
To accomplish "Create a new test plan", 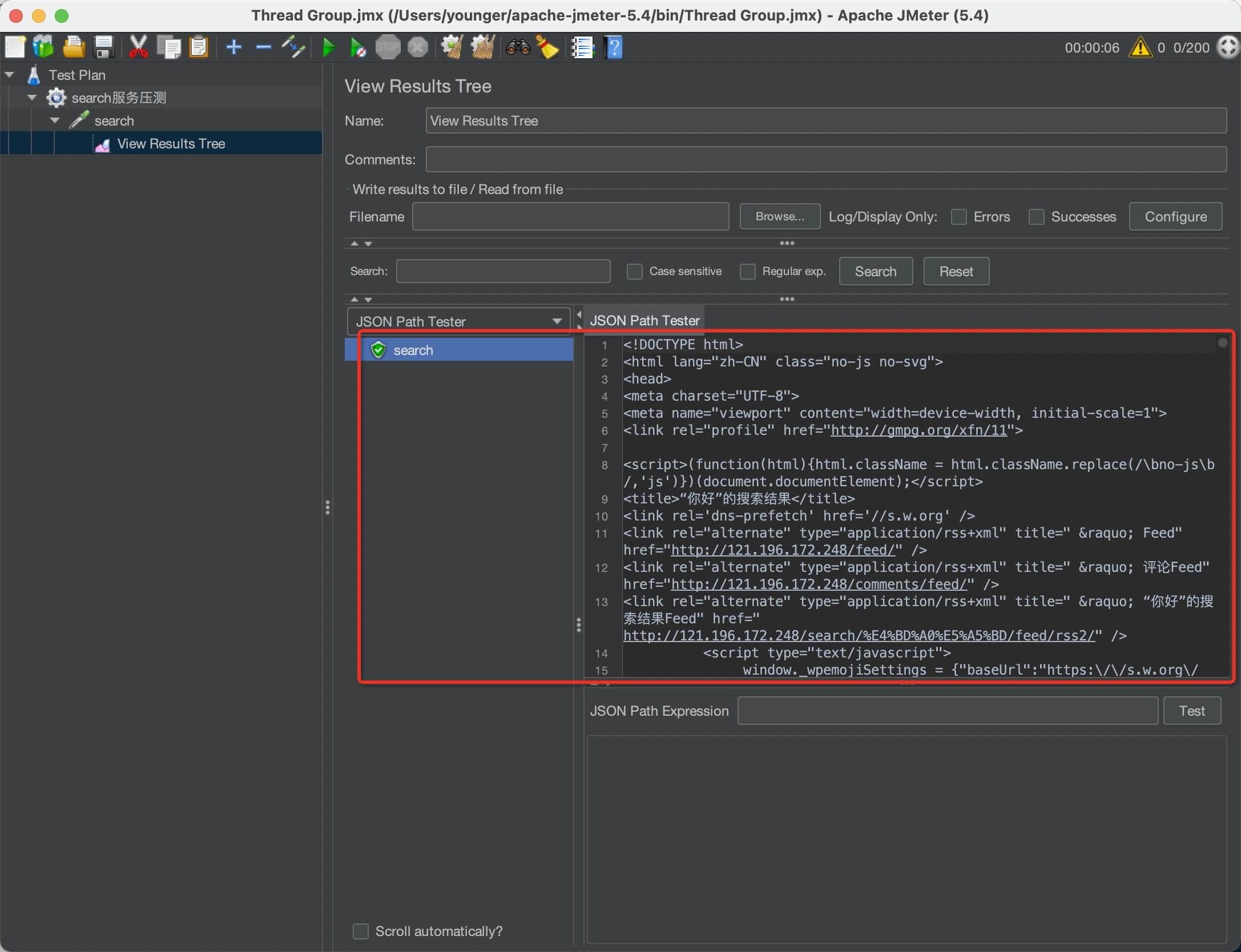I will (x=15, y=47).
